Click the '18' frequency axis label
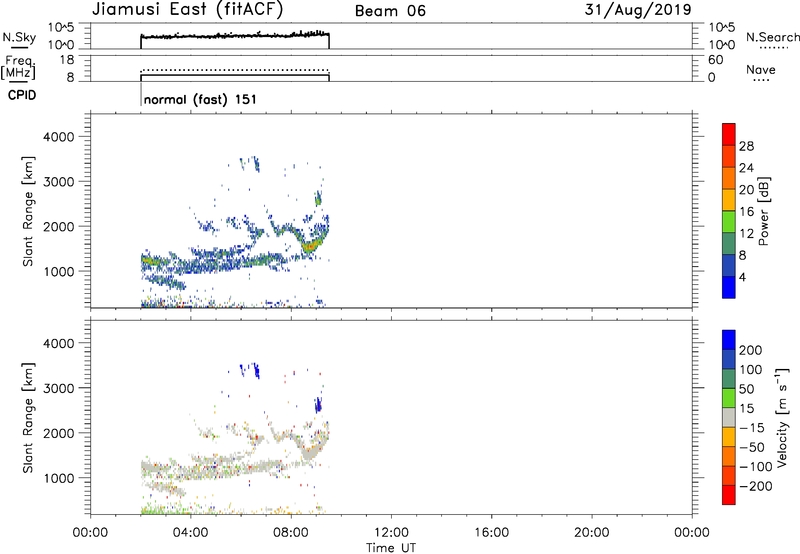 (67, 60)
